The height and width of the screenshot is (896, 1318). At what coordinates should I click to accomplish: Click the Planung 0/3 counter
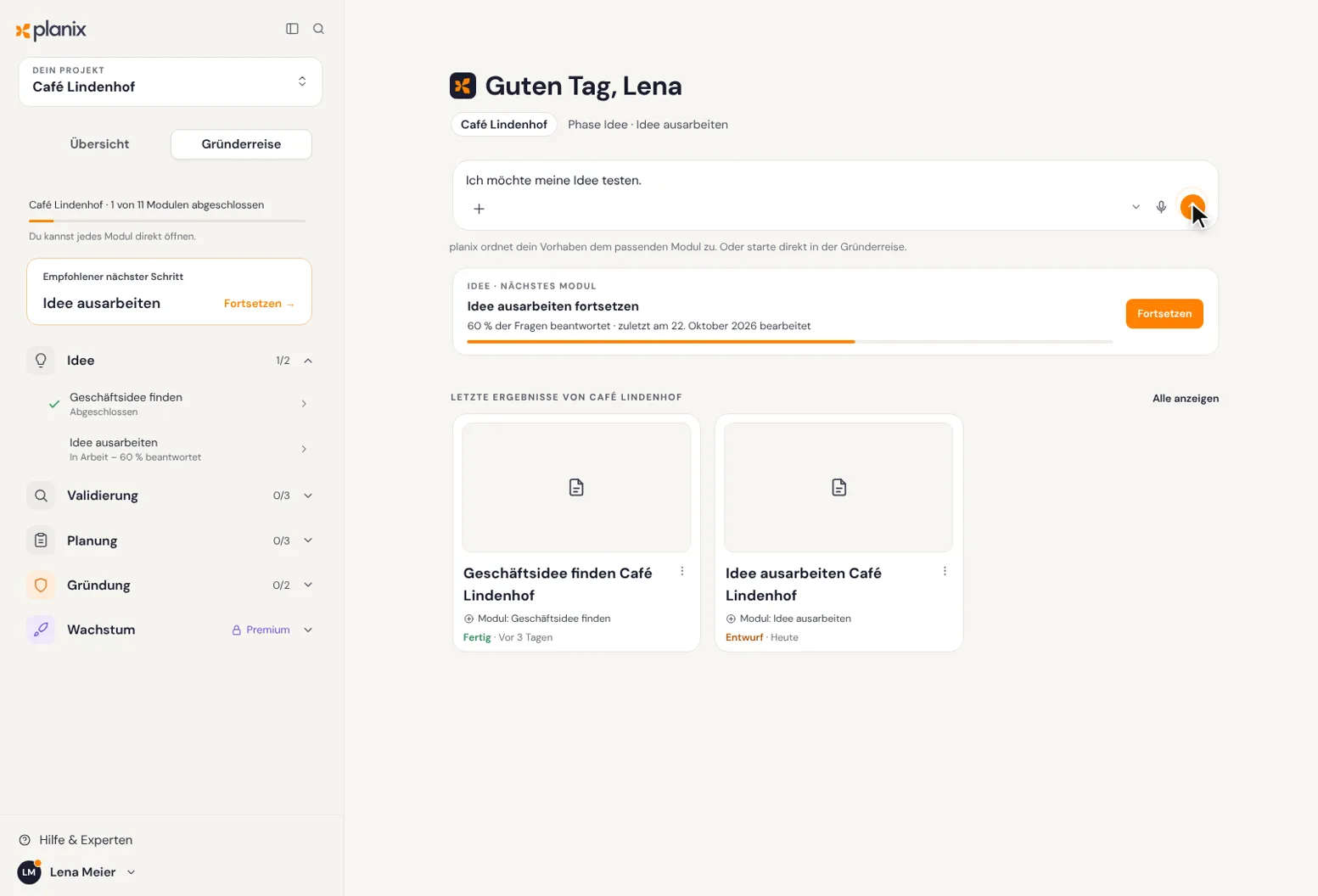281,540
